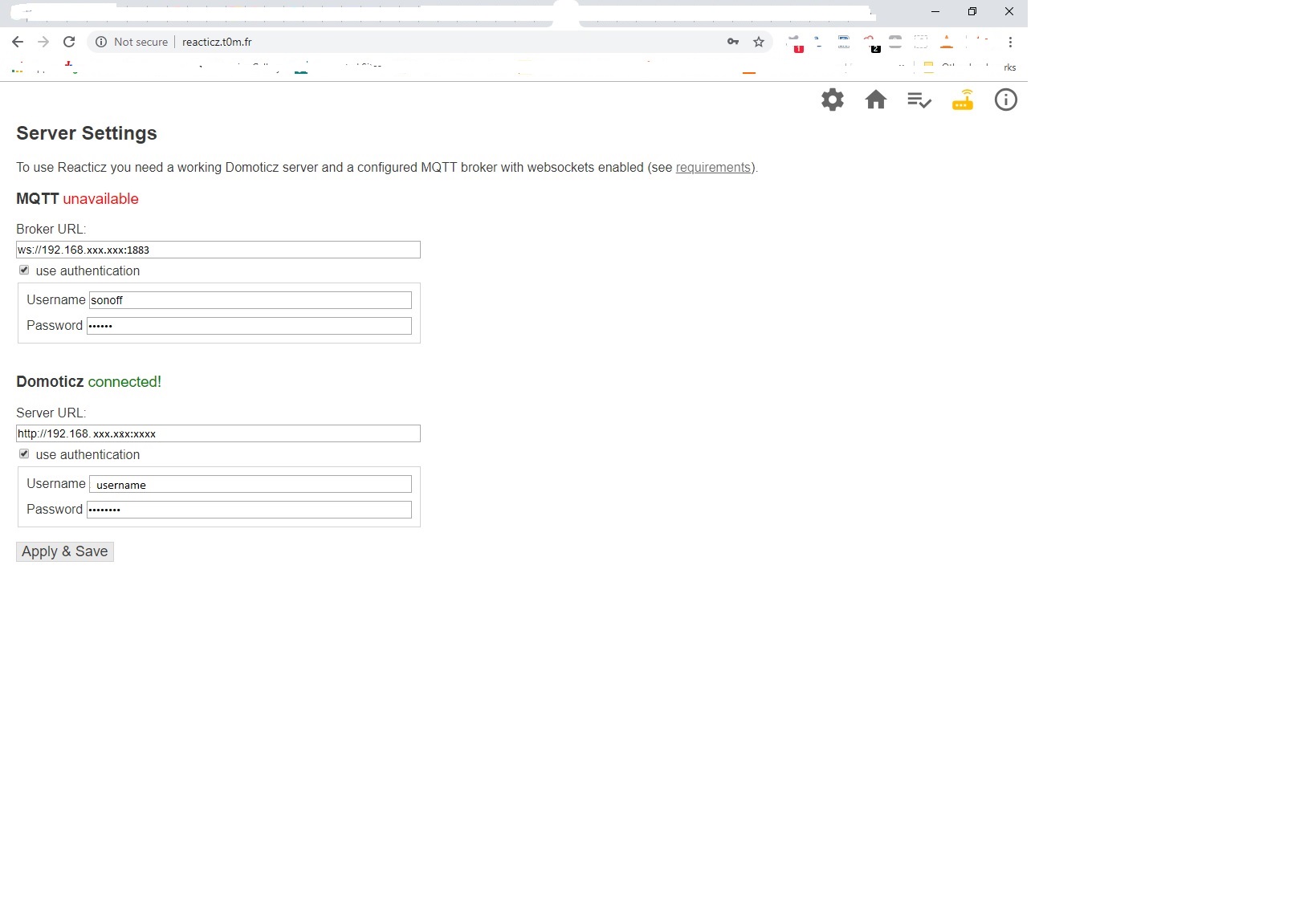Viewport: 1316px width, 915px height.
Task: Open the requirements link
Action: click(x=713, y=168)
